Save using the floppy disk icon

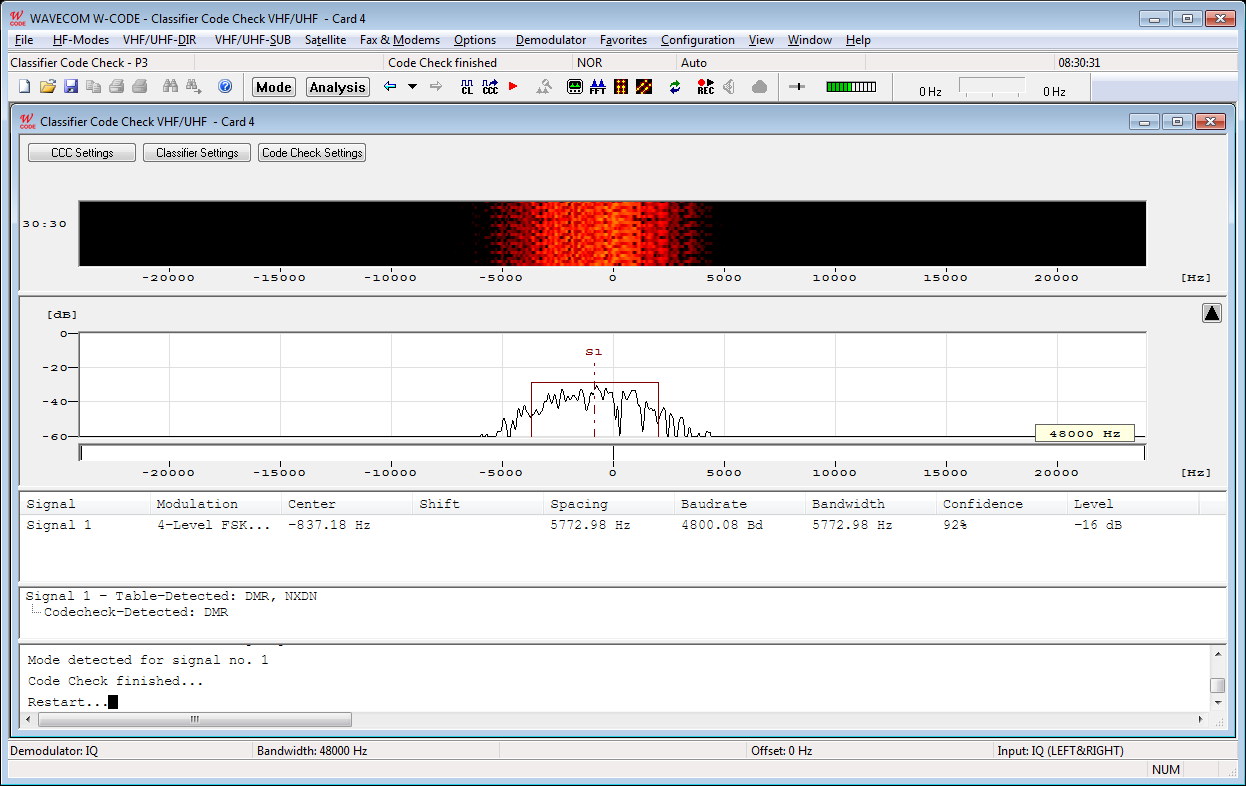[x=70, y=87]
